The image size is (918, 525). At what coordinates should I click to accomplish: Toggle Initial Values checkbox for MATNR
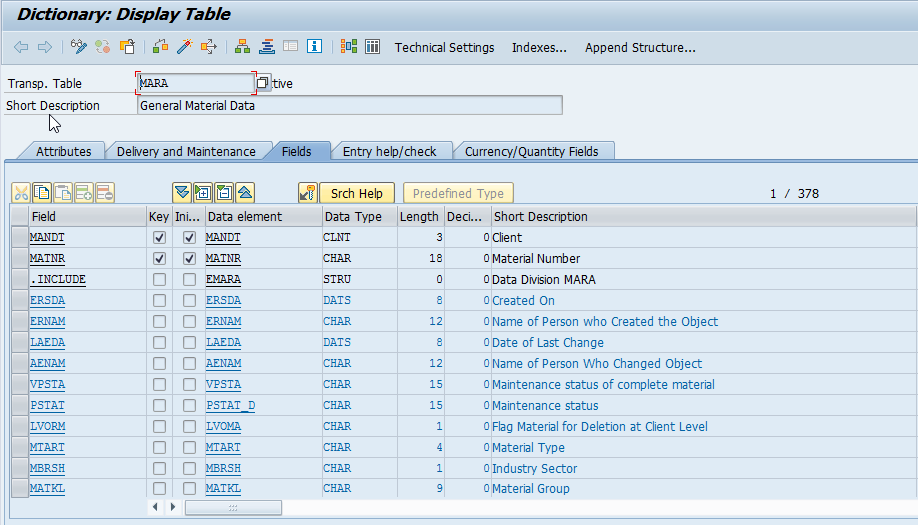coord(189,259)
